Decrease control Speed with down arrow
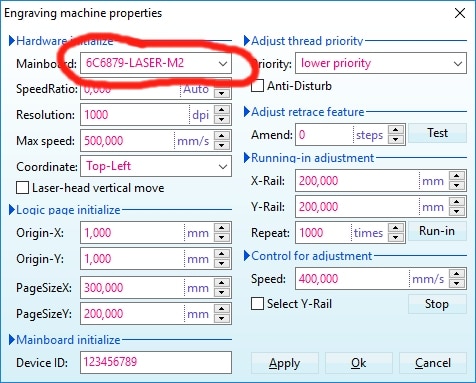 coord(457,283)
